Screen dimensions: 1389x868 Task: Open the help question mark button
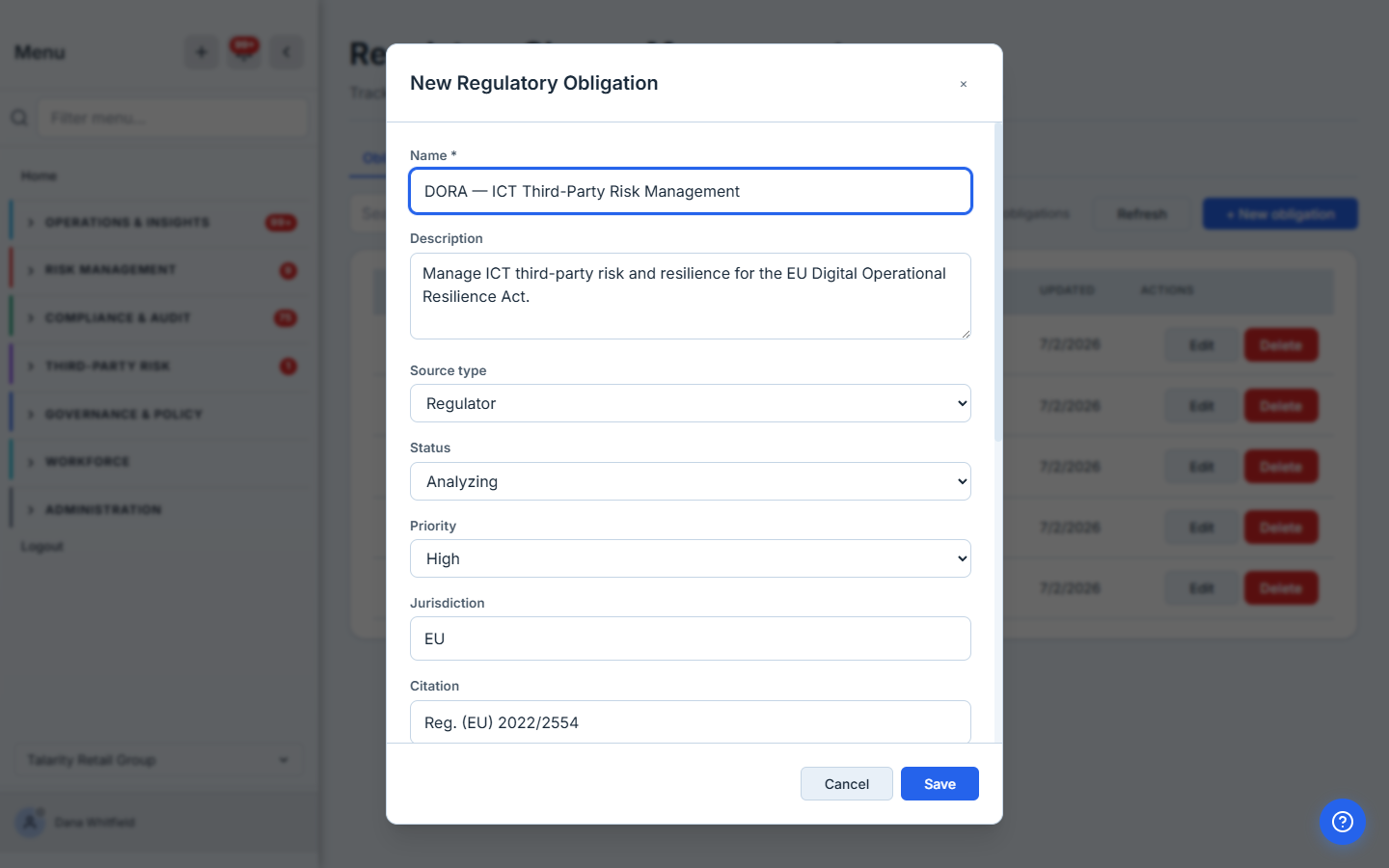coord(1343,822)
